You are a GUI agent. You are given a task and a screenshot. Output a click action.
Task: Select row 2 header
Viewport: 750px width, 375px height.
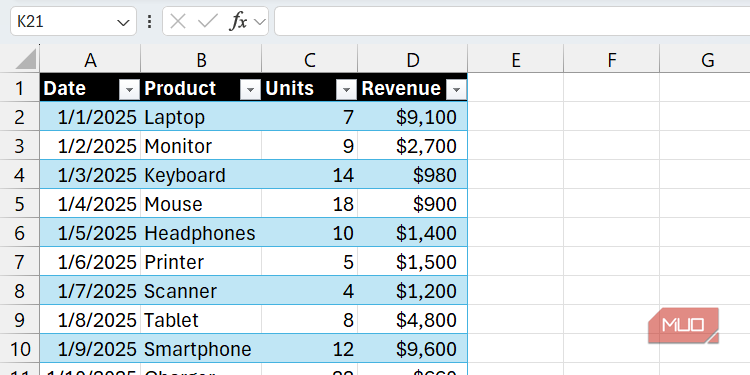20,117
